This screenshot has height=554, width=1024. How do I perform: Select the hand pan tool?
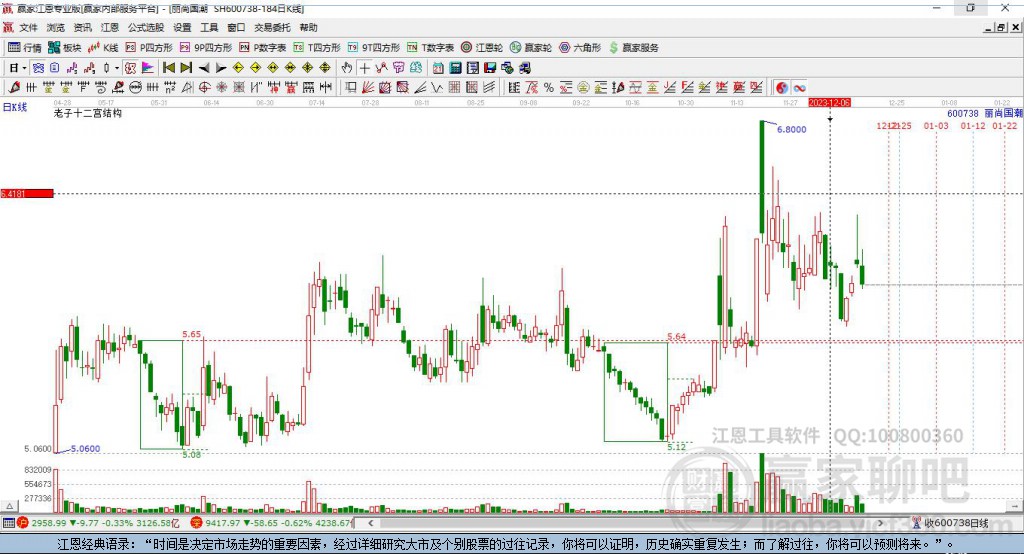[347, 68]
